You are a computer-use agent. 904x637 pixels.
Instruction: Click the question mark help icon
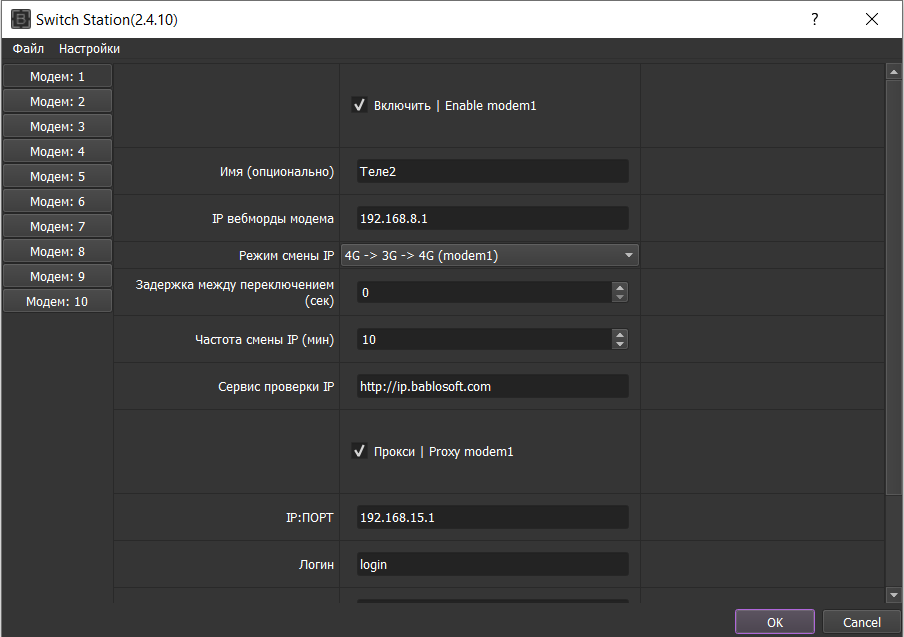(814, 19)
